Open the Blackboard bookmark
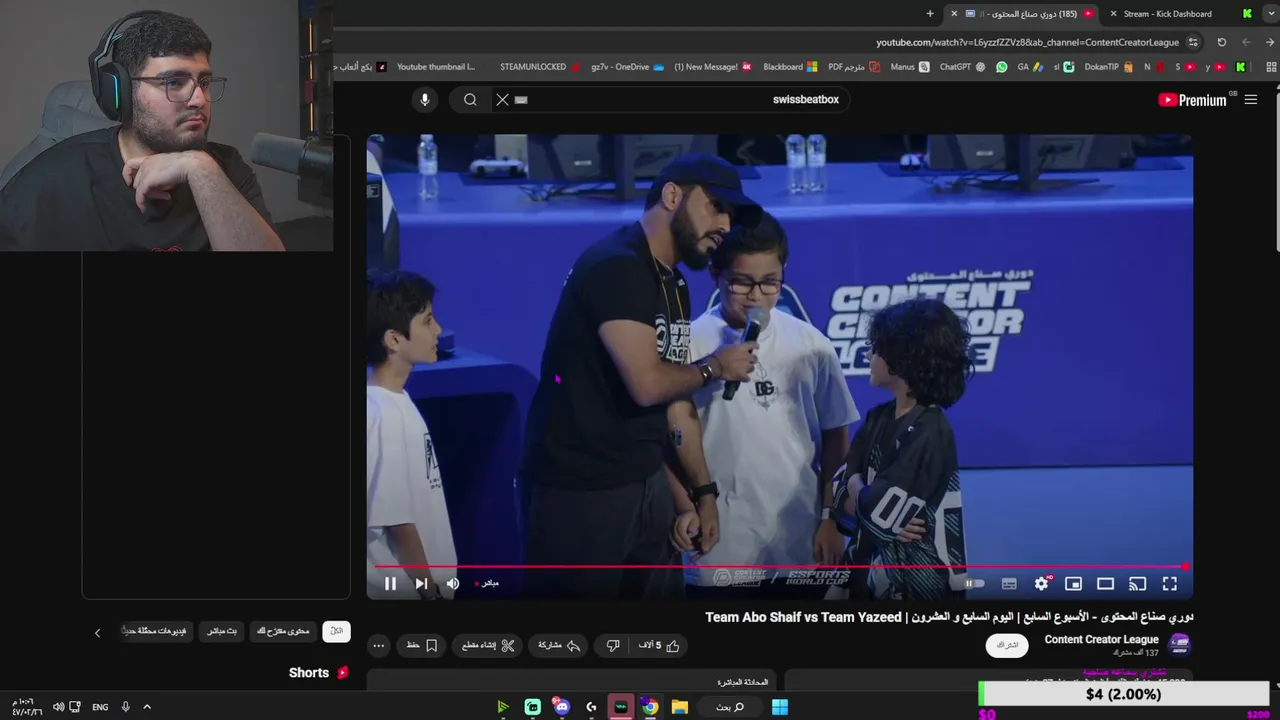The width and height of the screenshot is (1280, 720). (790, 67)
